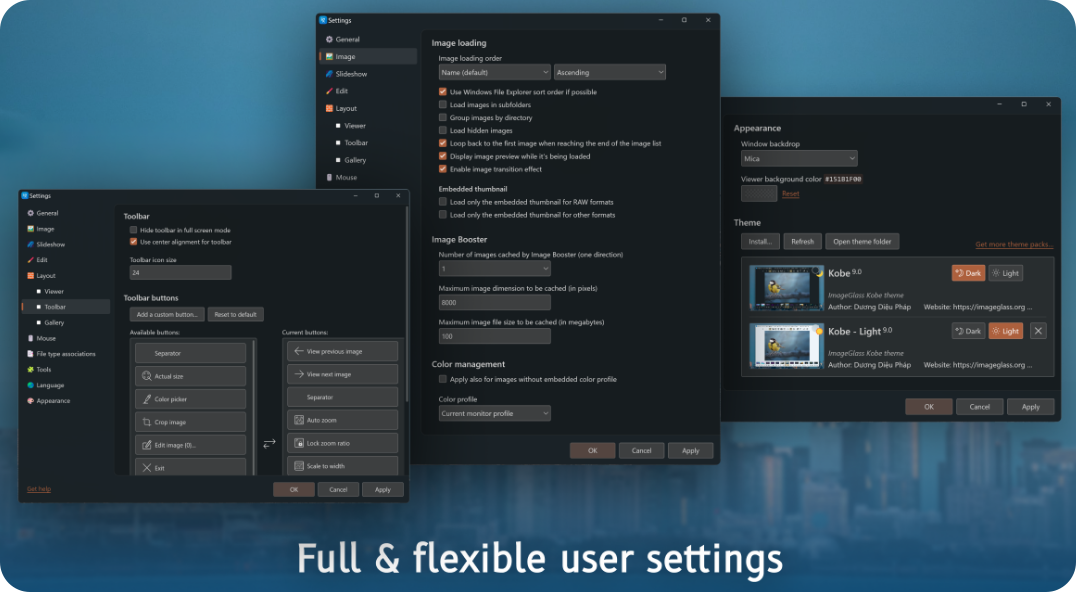
Task: Click Image icon in middle Settings window sidebar
Action: click(x=329, y=57)
